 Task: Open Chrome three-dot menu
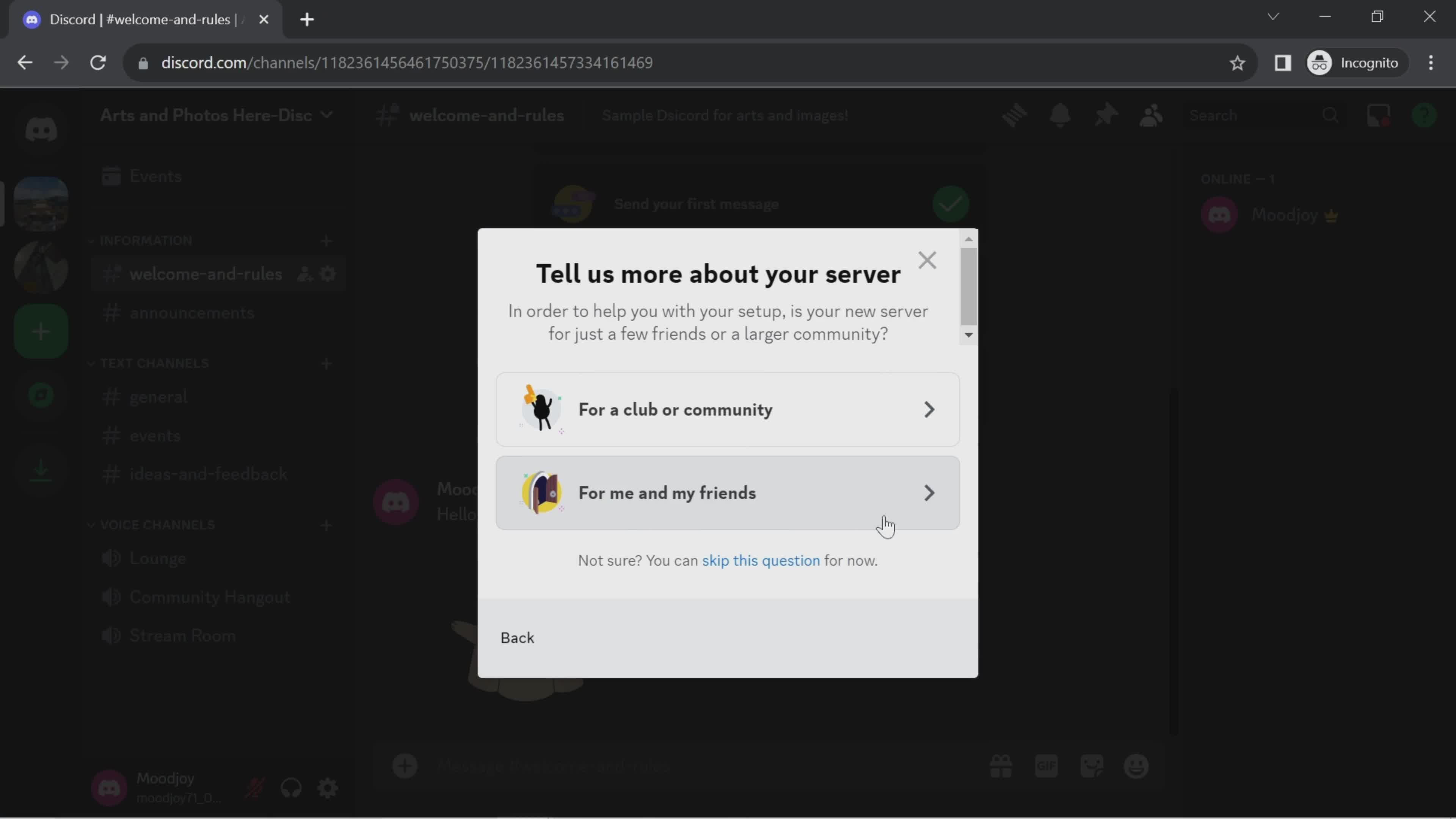1431,63
